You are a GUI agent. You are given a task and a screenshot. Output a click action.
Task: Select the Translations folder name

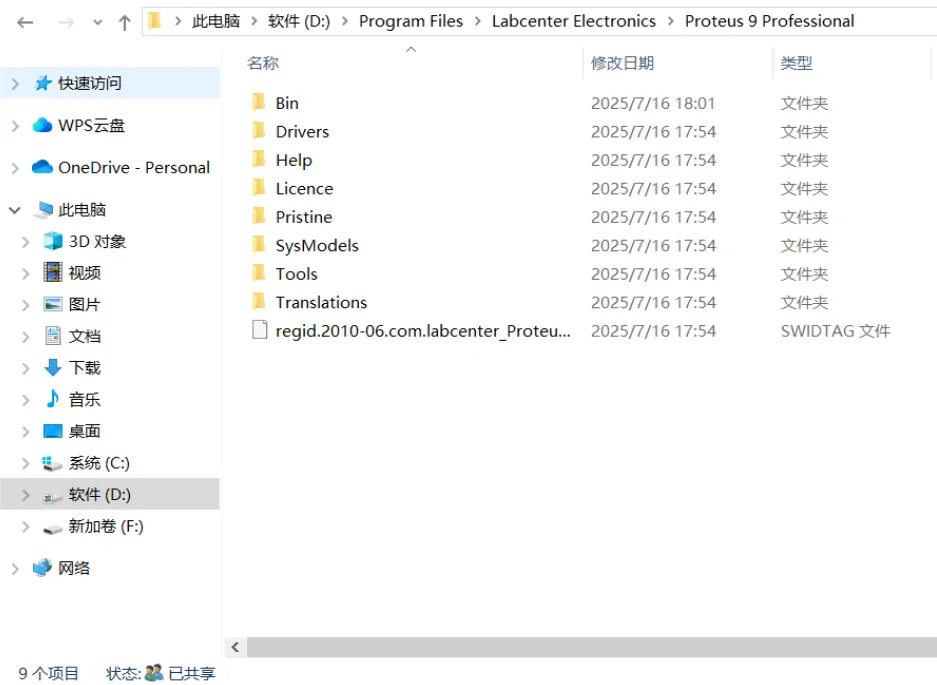click(x=321, y=302)
